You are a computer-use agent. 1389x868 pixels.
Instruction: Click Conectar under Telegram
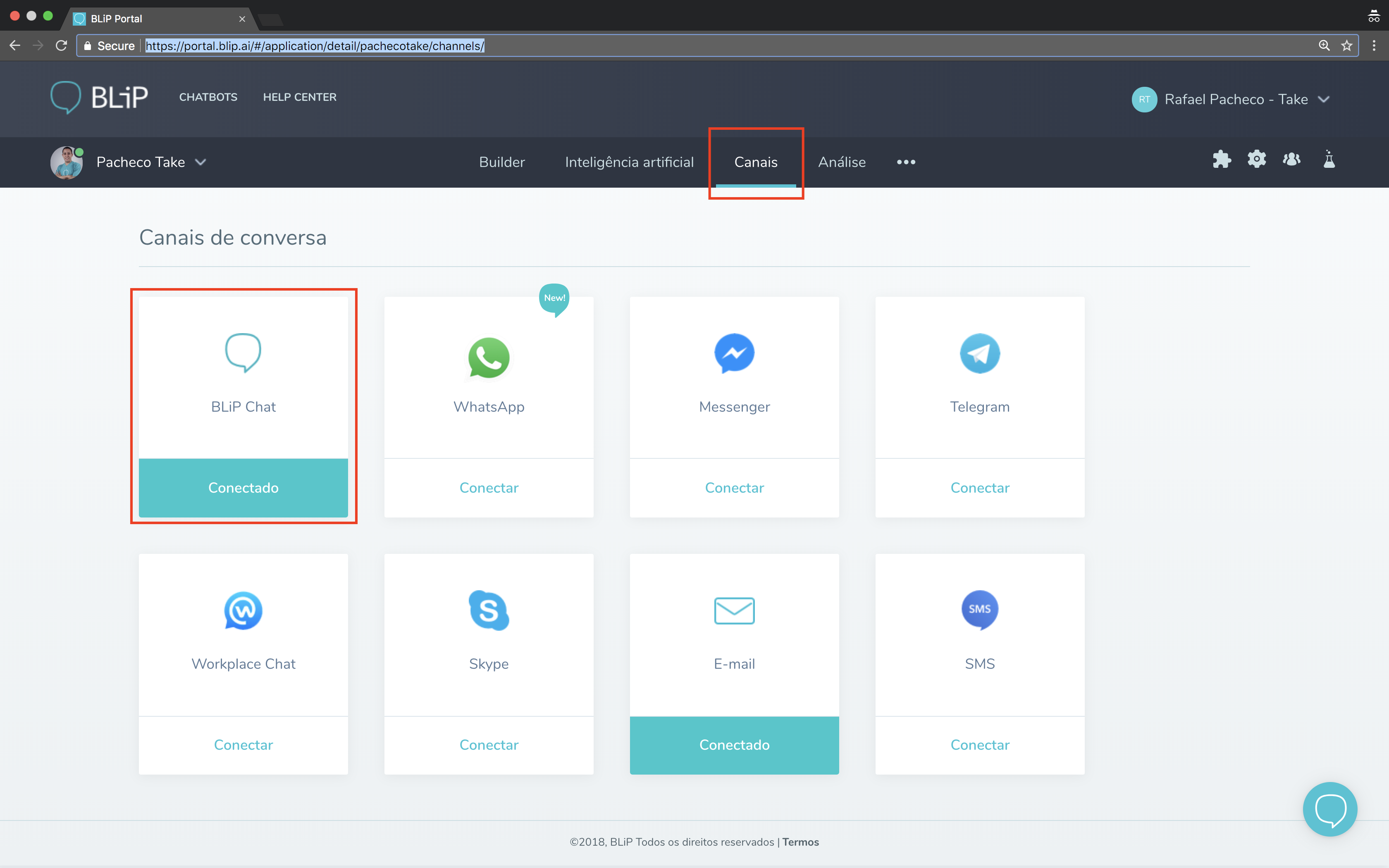pos(980,487)
